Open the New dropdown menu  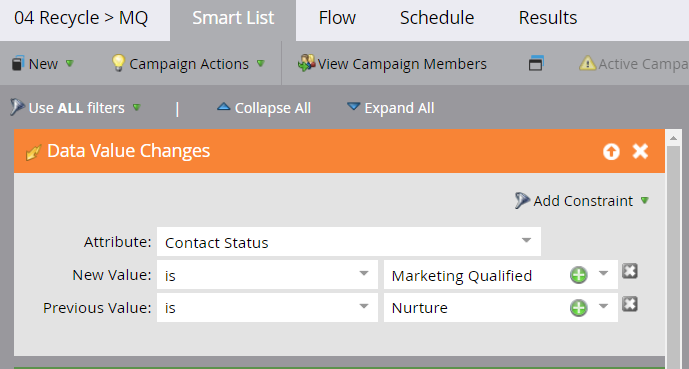click(43, 64)
